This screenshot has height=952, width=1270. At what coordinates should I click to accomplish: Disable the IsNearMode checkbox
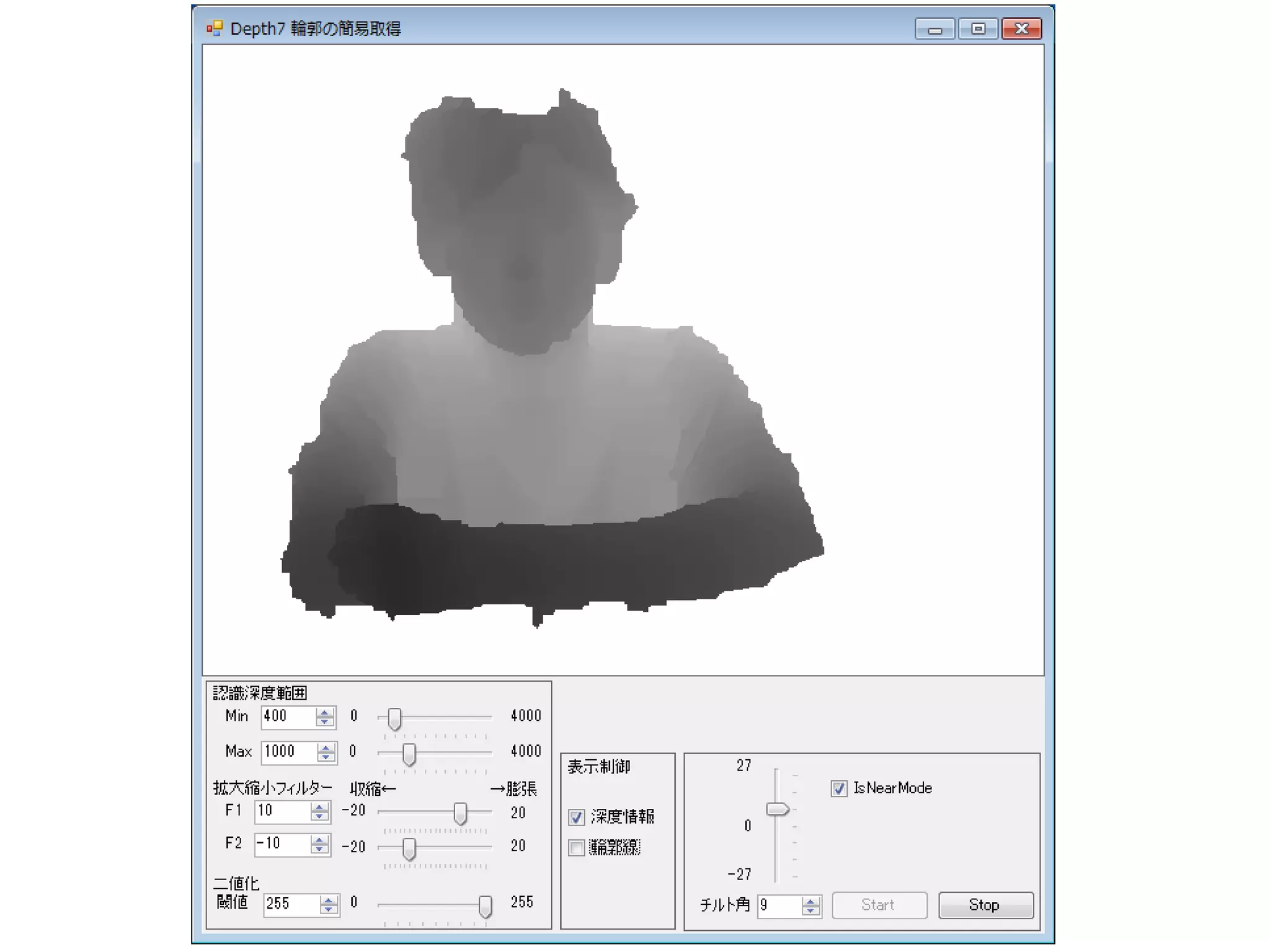pyautogui.click(x=838, y=788)
